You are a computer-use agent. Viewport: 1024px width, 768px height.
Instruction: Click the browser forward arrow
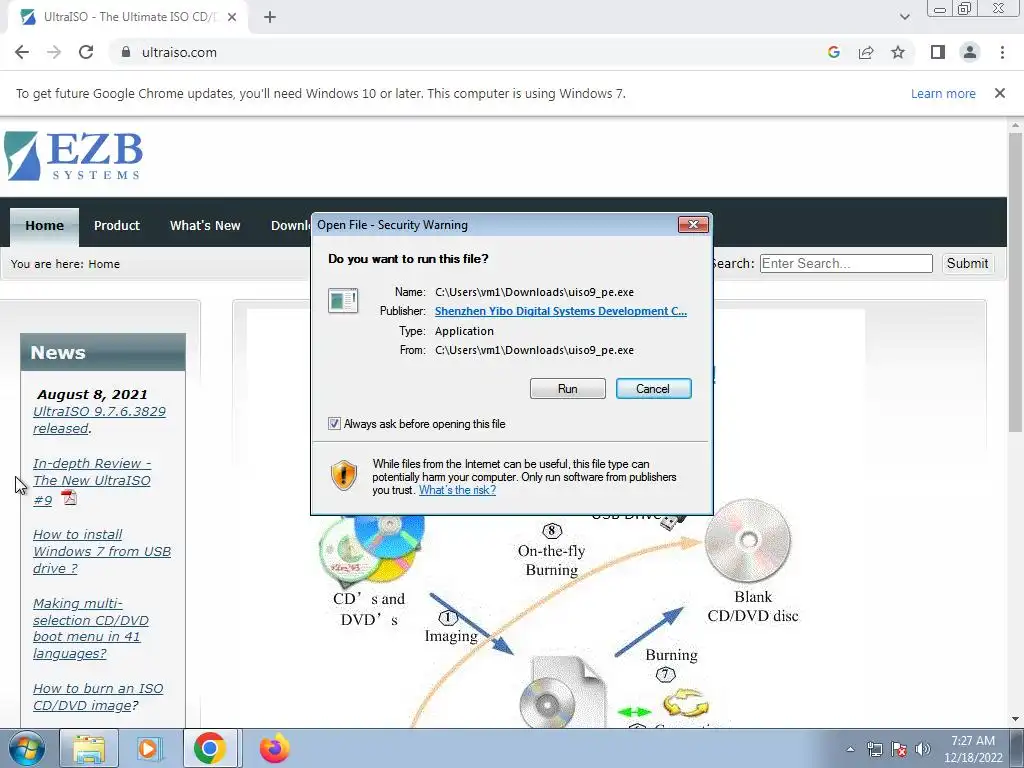point(54,52)
